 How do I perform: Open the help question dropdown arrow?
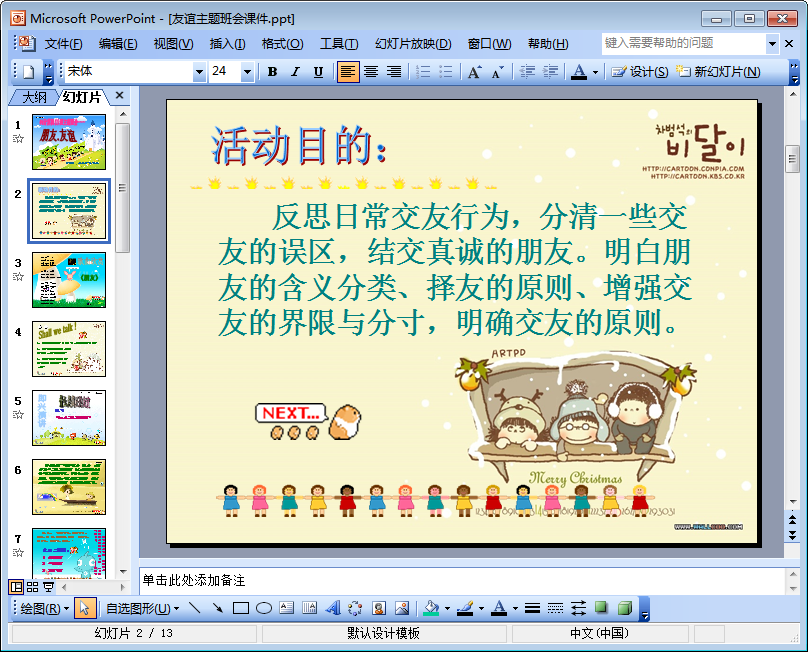click(772, 44)
